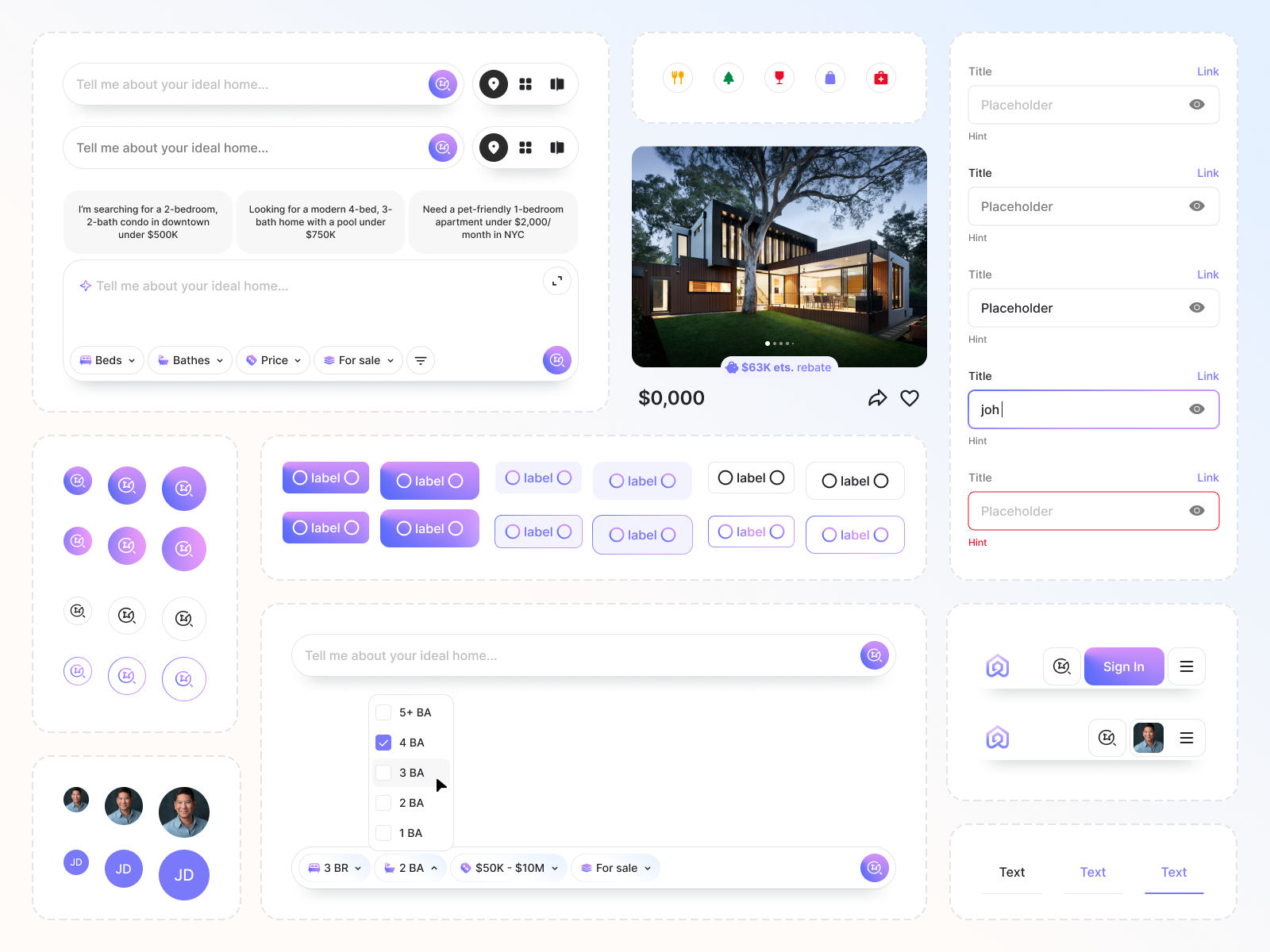Select the split map view in the first search row
The height and width of the screenshot is (952, 1270).
(x=557, y=84)
